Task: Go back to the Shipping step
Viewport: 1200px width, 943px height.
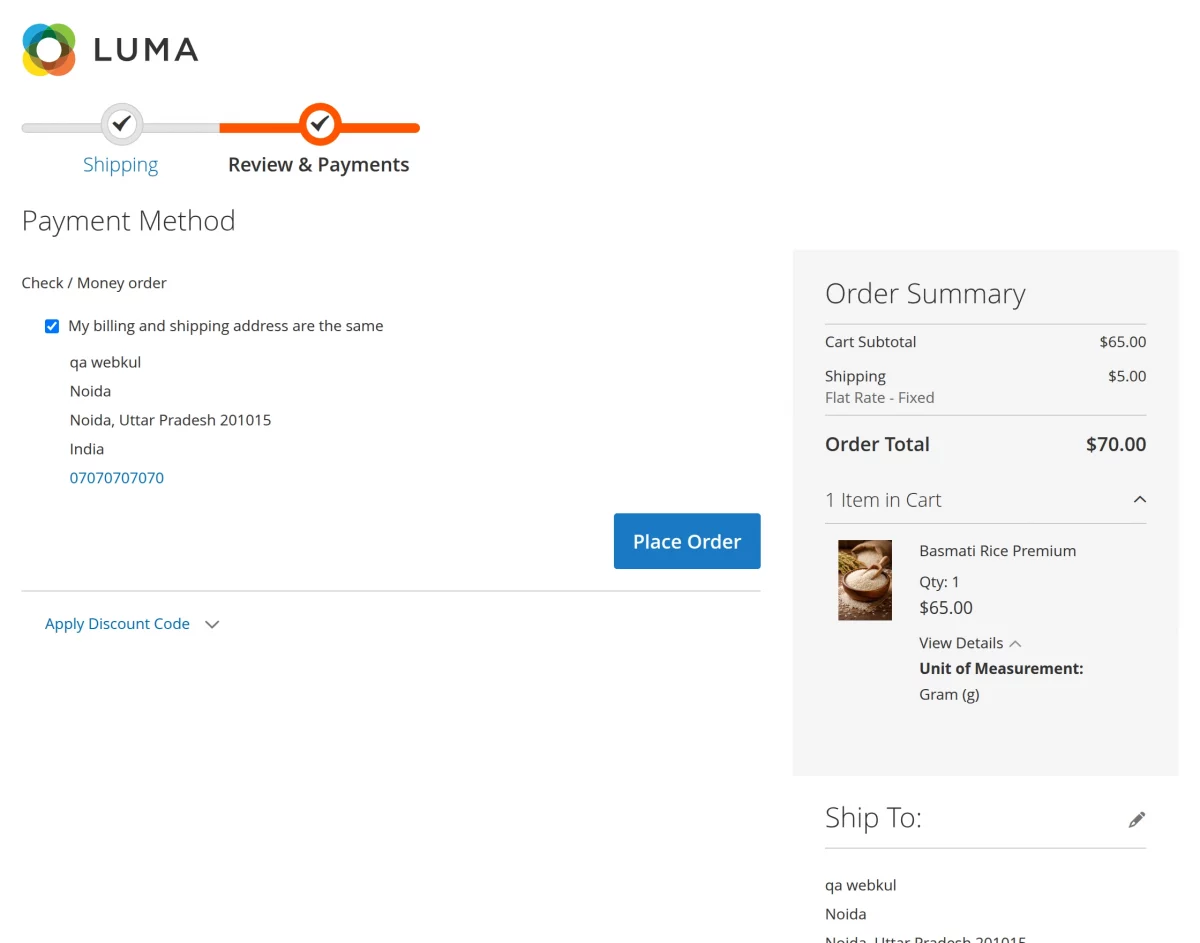Action: coord(120,164)
